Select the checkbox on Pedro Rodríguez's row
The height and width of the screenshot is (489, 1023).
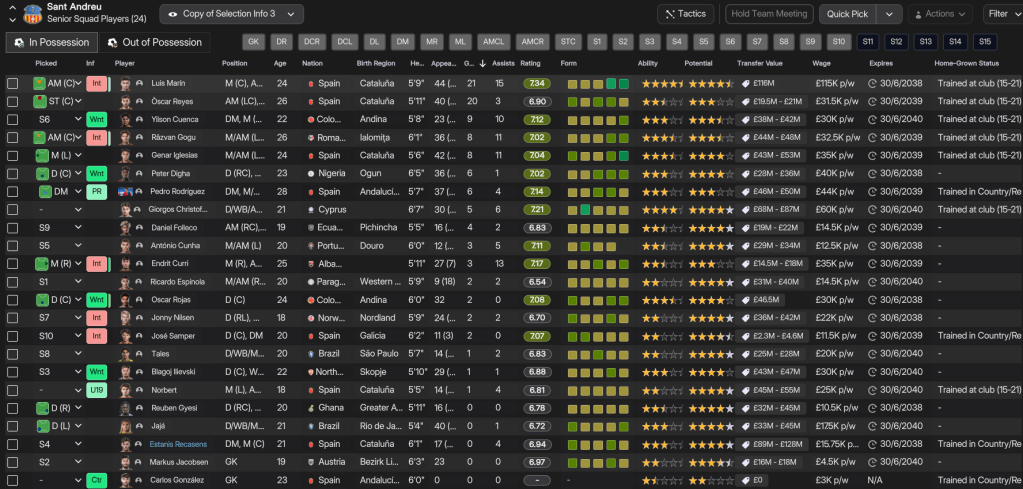[13, 191]
